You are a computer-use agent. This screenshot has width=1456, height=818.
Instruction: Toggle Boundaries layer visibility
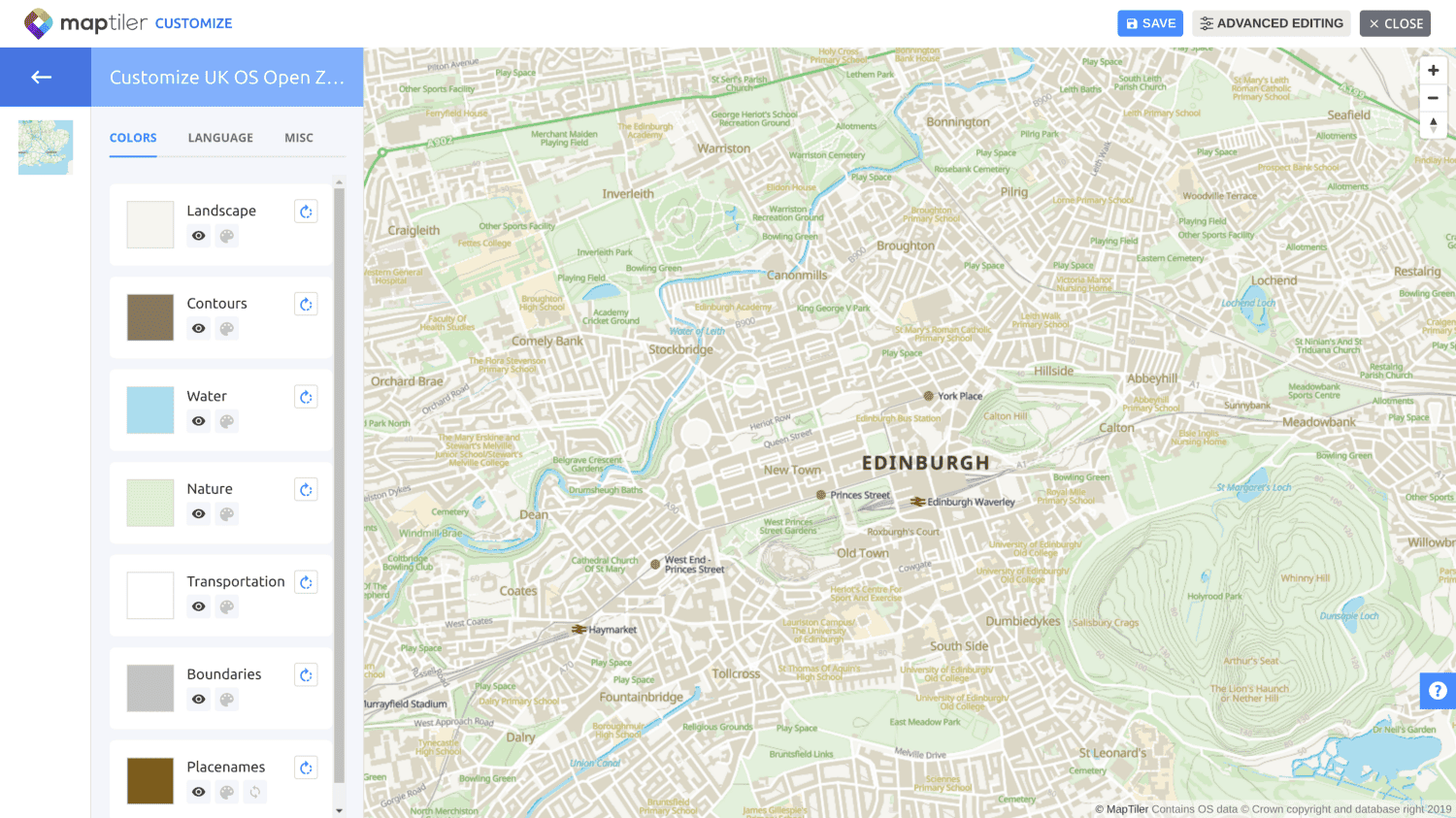point(198,700)
